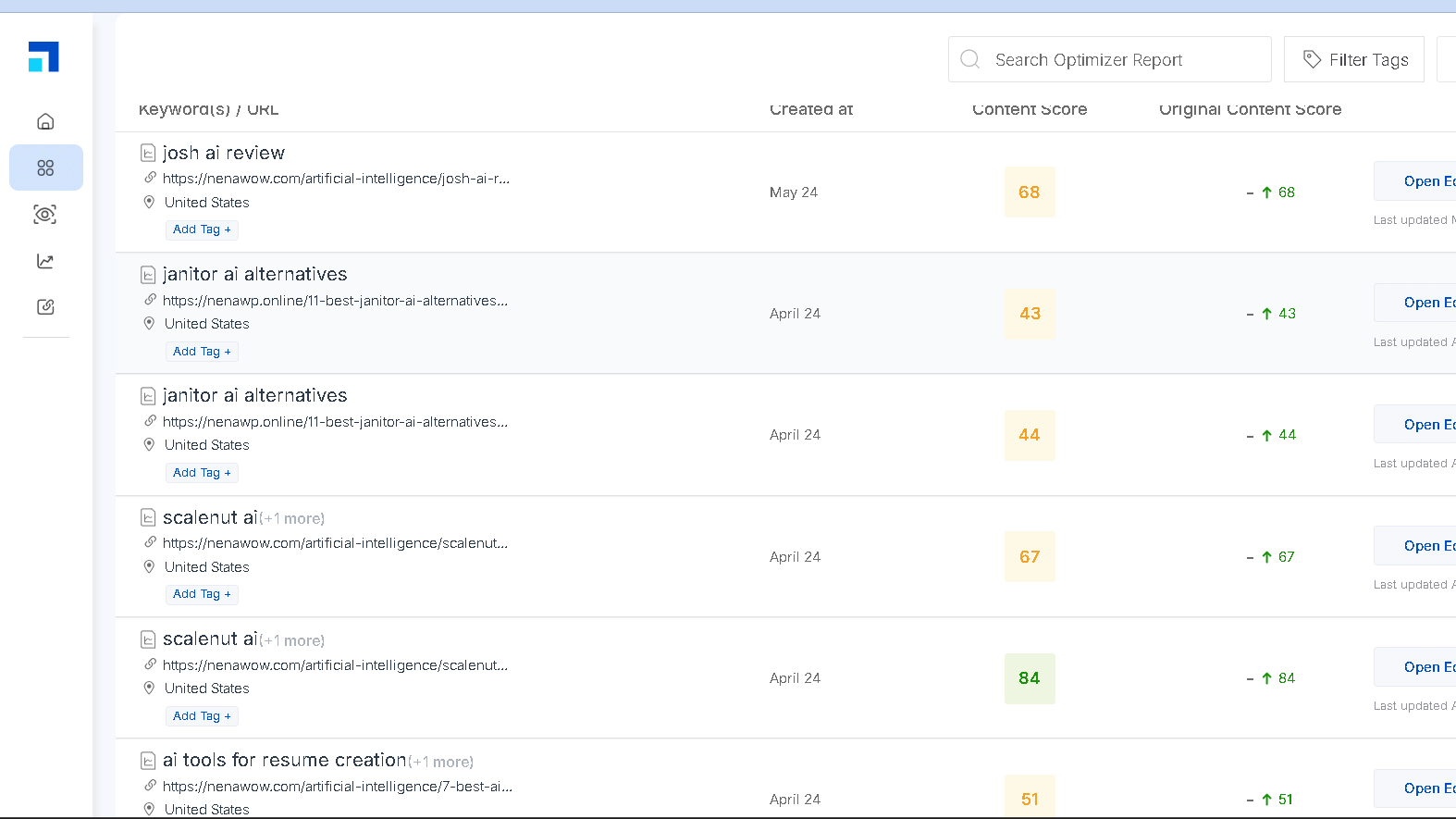Click report icon beside ai tools for resume creation

click(148, 761)
